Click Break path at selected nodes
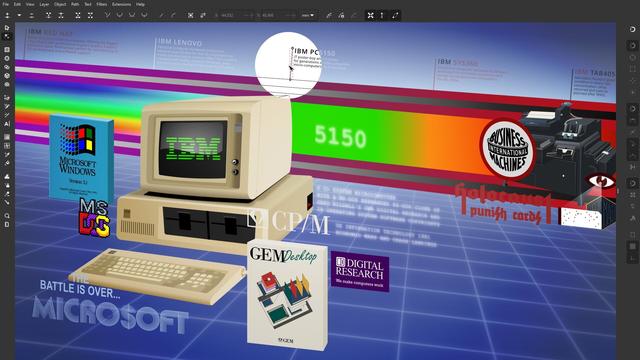640x360 pixels. (61, 15)
